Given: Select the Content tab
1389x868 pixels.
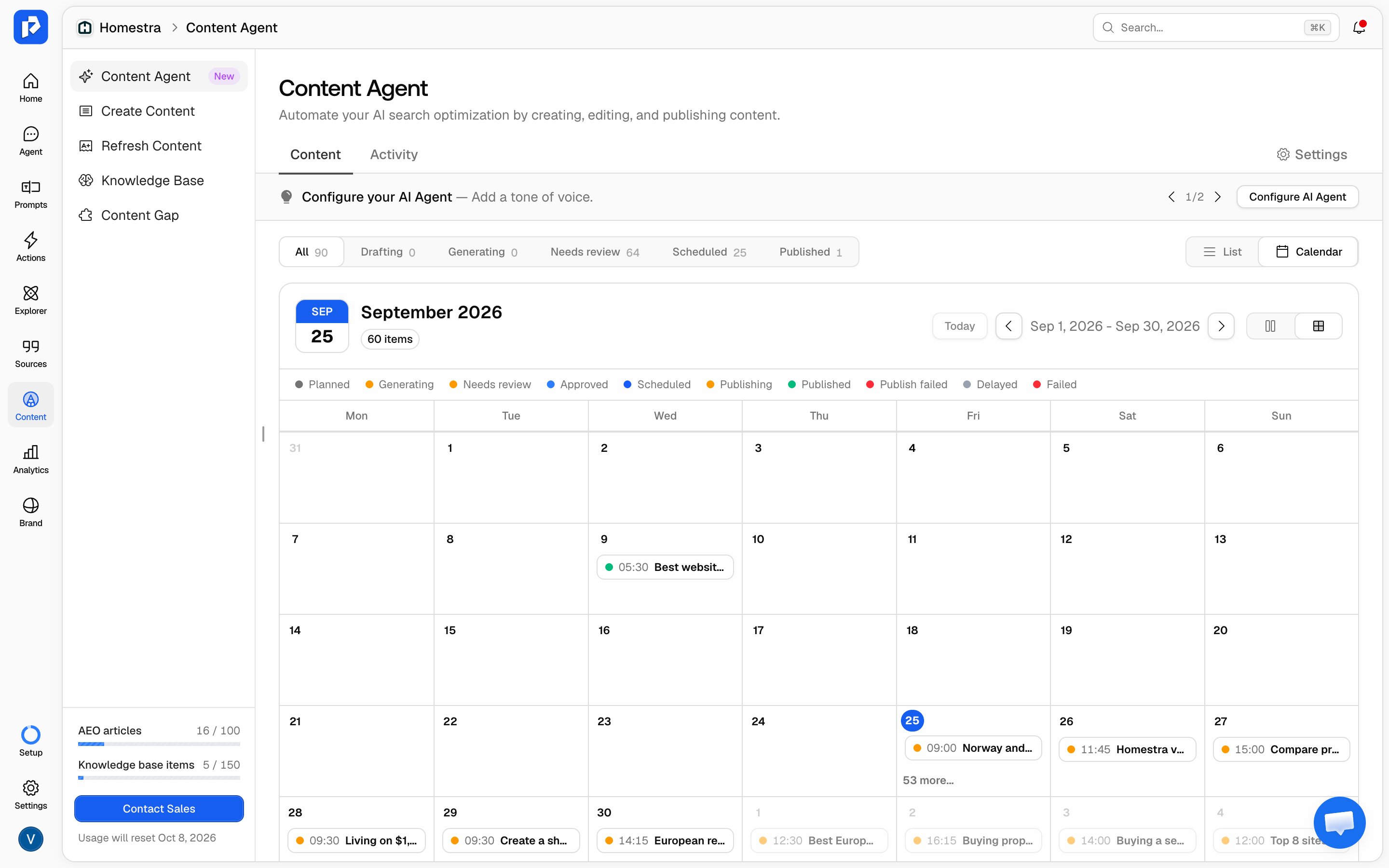Looking at the screenshot, I should 315,154.
